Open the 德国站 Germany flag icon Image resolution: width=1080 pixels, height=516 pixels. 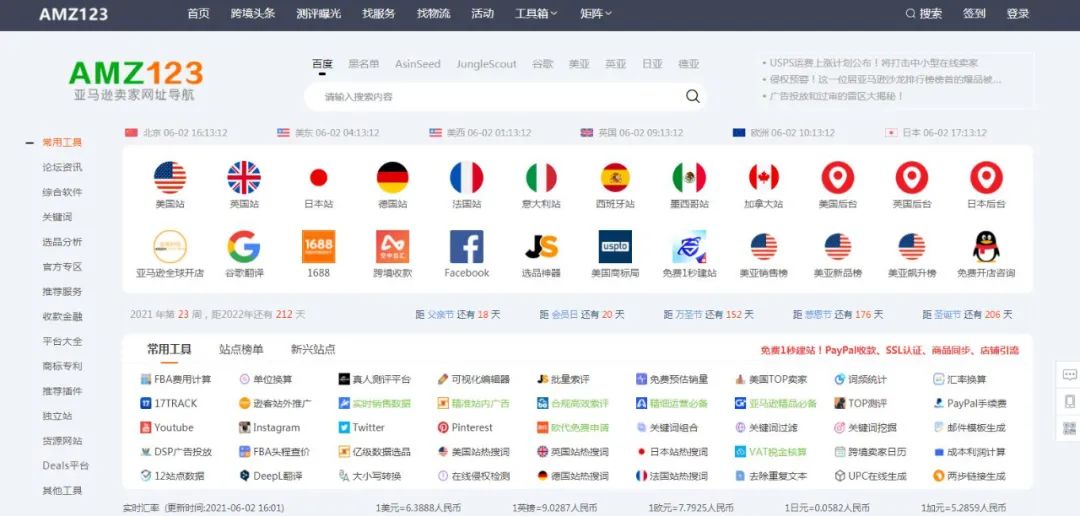393,178
